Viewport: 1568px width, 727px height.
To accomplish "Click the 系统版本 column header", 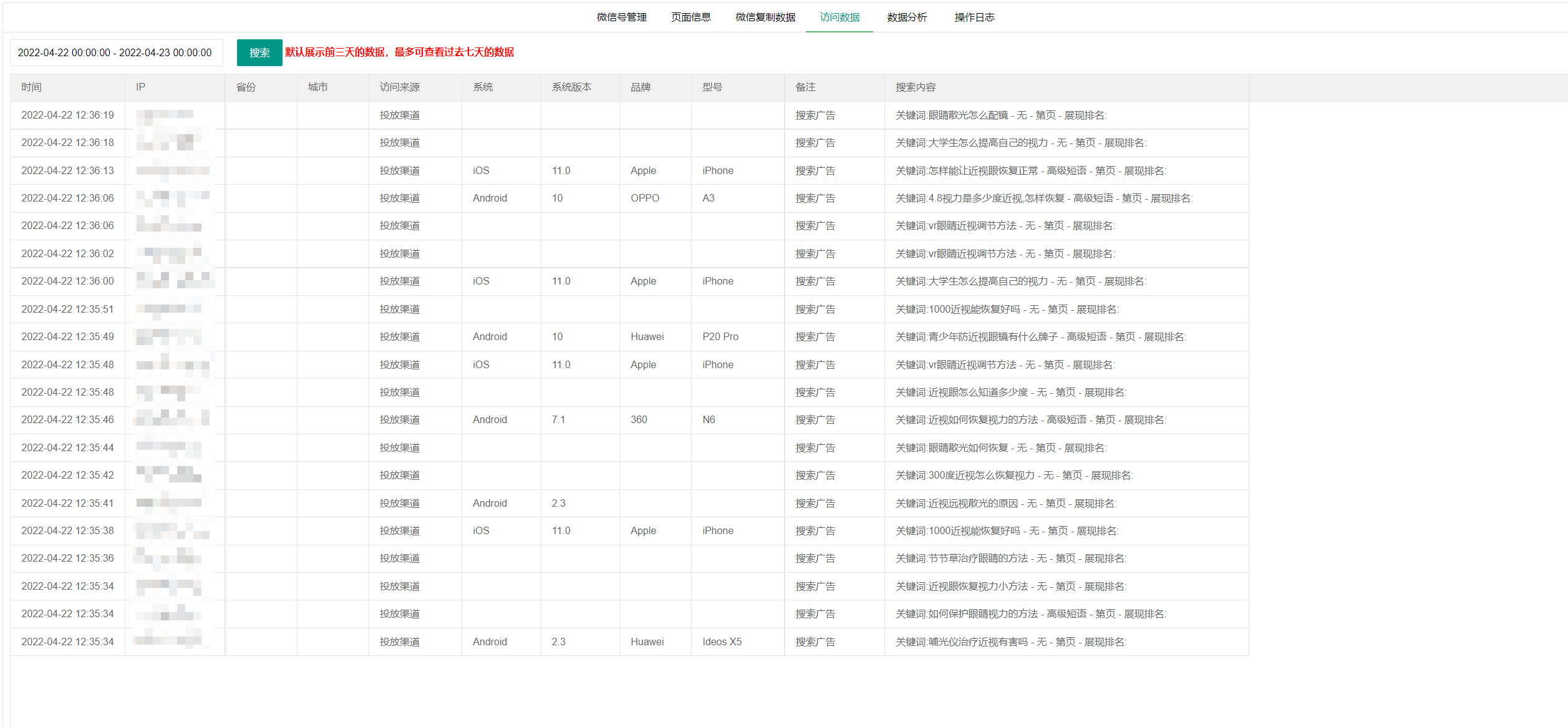I will tap(571, 87).
